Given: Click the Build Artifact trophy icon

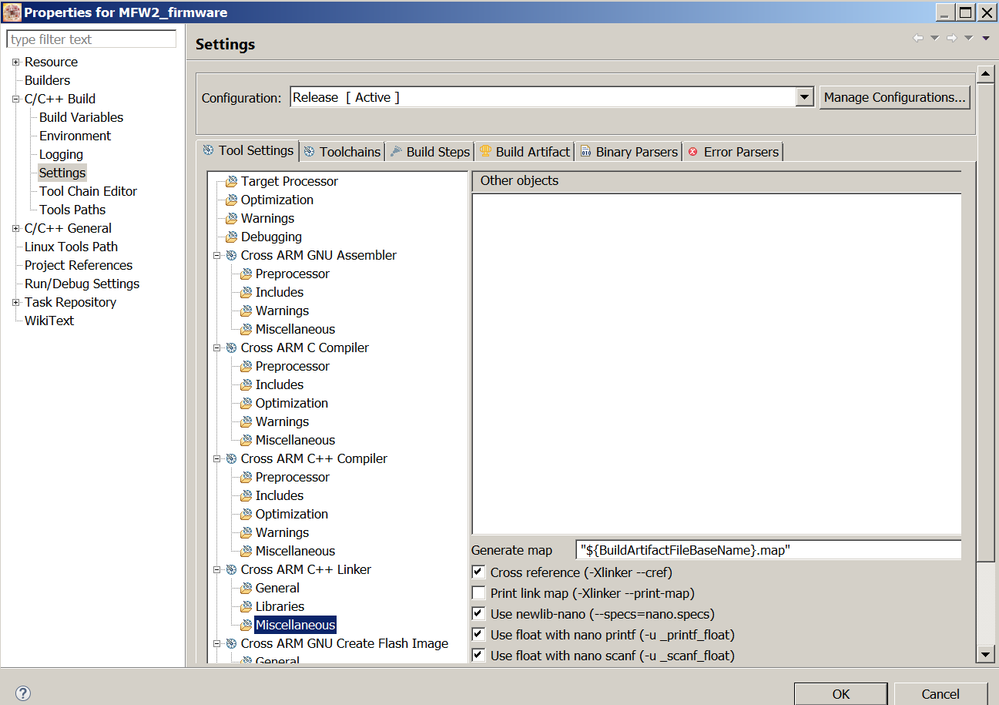Looking at the screenshot, I should click(485, 152).
